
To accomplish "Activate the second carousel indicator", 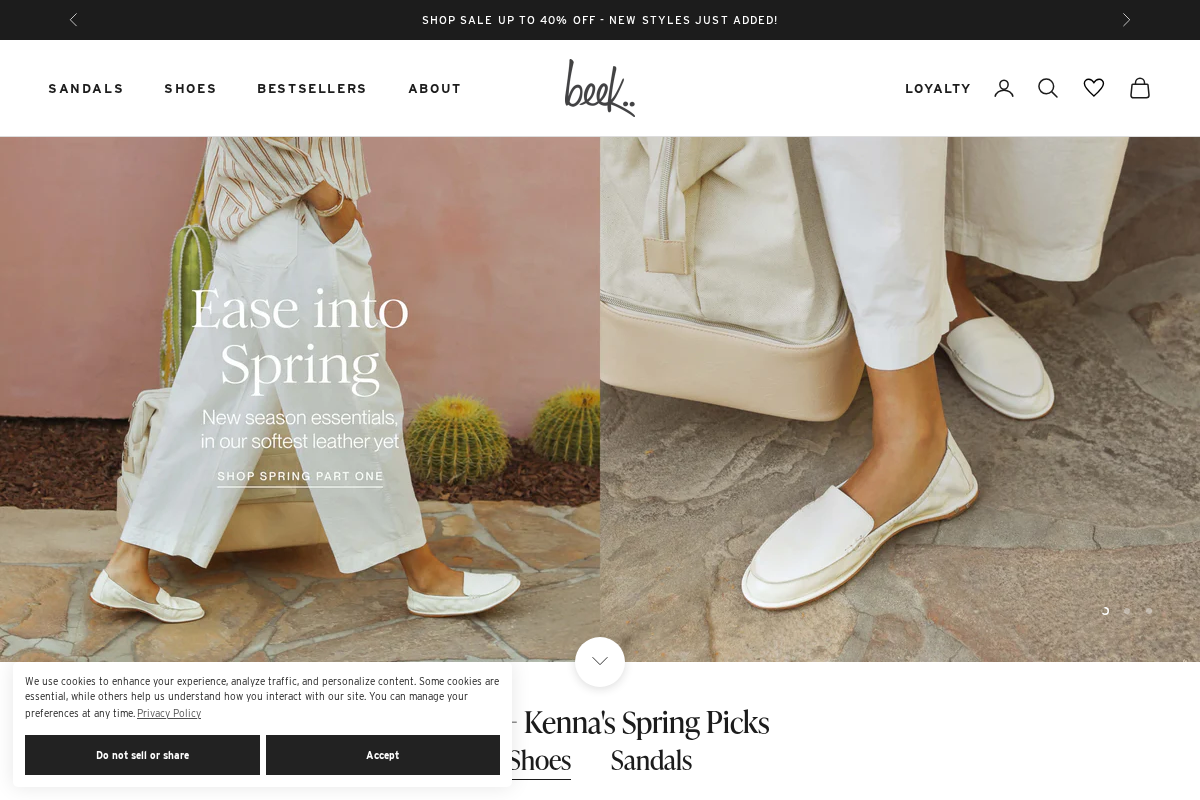I will pyautogui.click(x=1126, y=611).
